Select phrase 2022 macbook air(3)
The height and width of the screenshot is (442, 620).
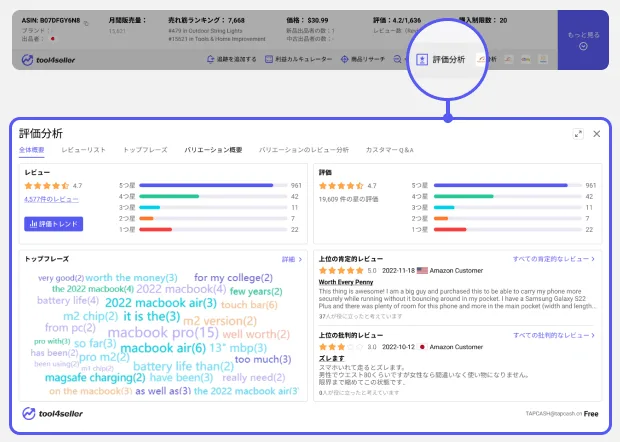pyautogui.click(x=161, y=303)
